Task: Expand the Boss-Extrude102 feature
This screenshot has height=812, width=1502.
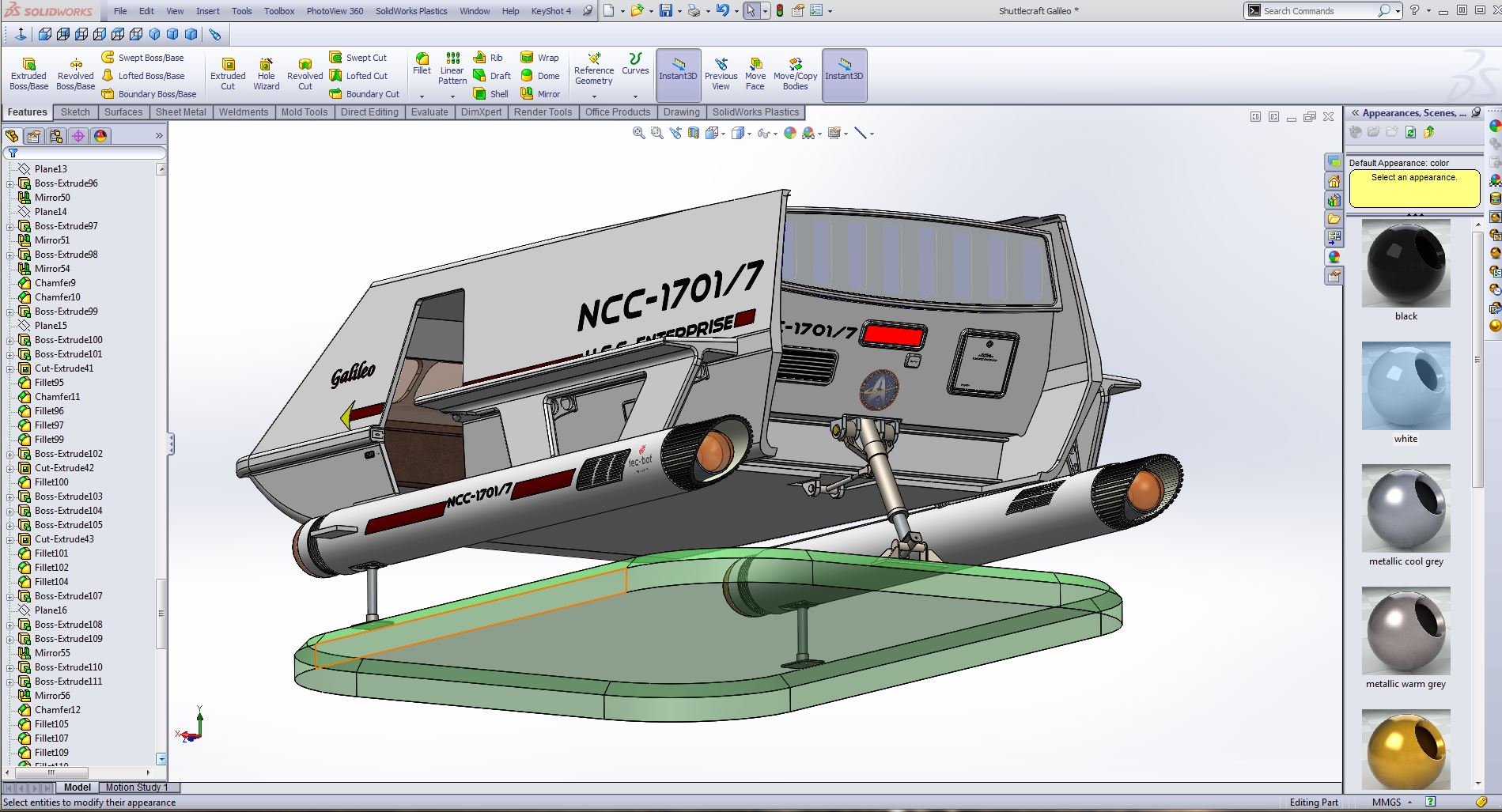Action: tap(10, 454)
